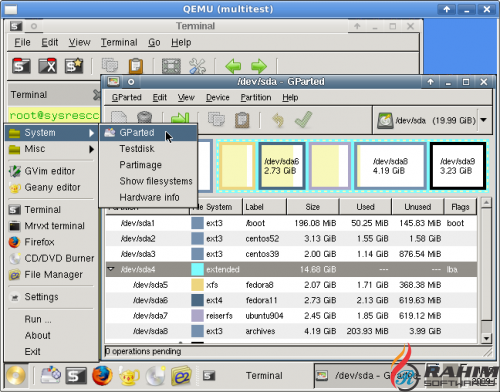Image resolution: width=500 pixels, height=392 pixels.
Task: Click the Fullscreen icon in Terminal toolbar
Action: point(171,66)
